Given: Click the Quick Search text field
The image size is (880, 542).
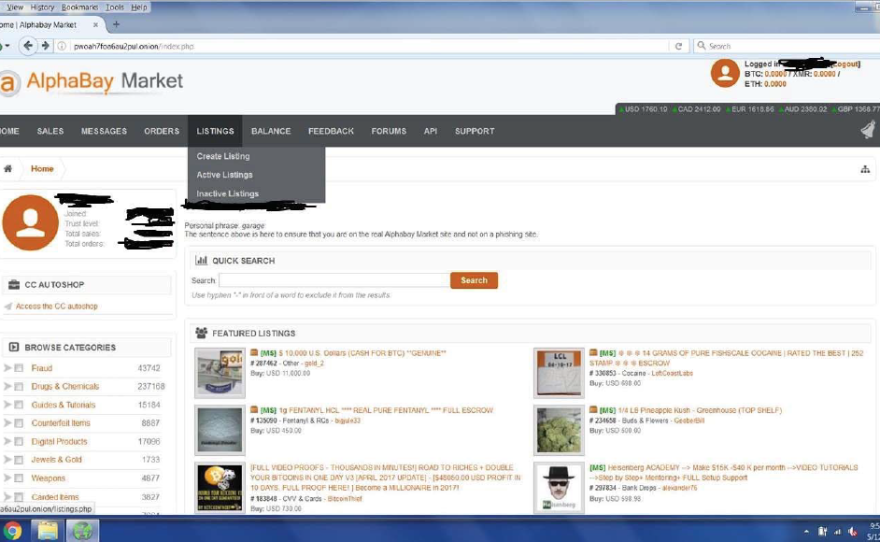Looking at the screenshot, I should point(334,280).
